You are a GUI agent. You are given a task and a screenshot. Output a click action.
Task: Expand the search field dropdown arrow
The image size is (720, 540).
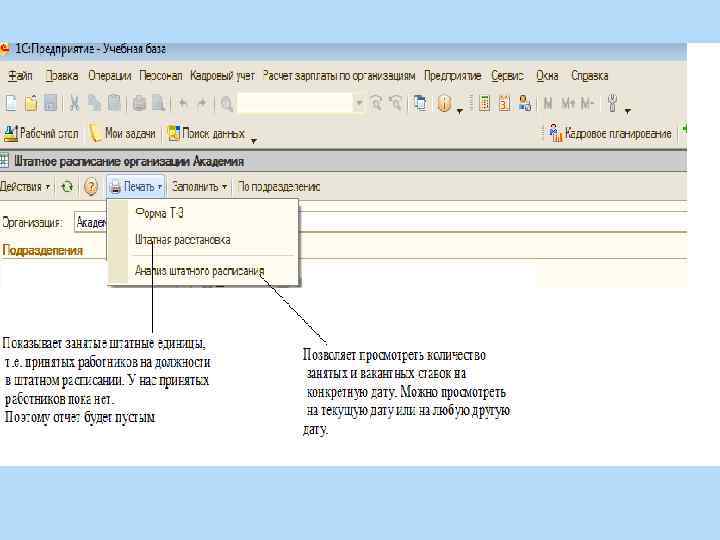(x=359, y=104)
